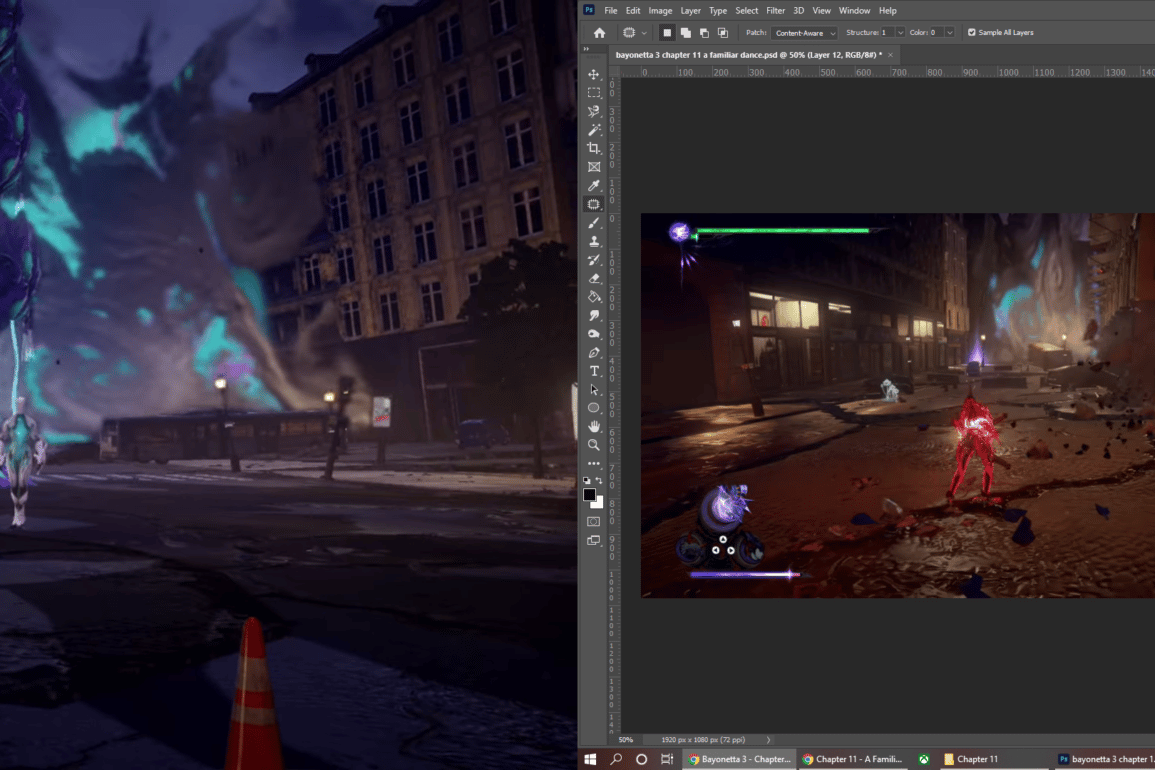
Task: Open the Filter menu
Action: tap(775, 10)
